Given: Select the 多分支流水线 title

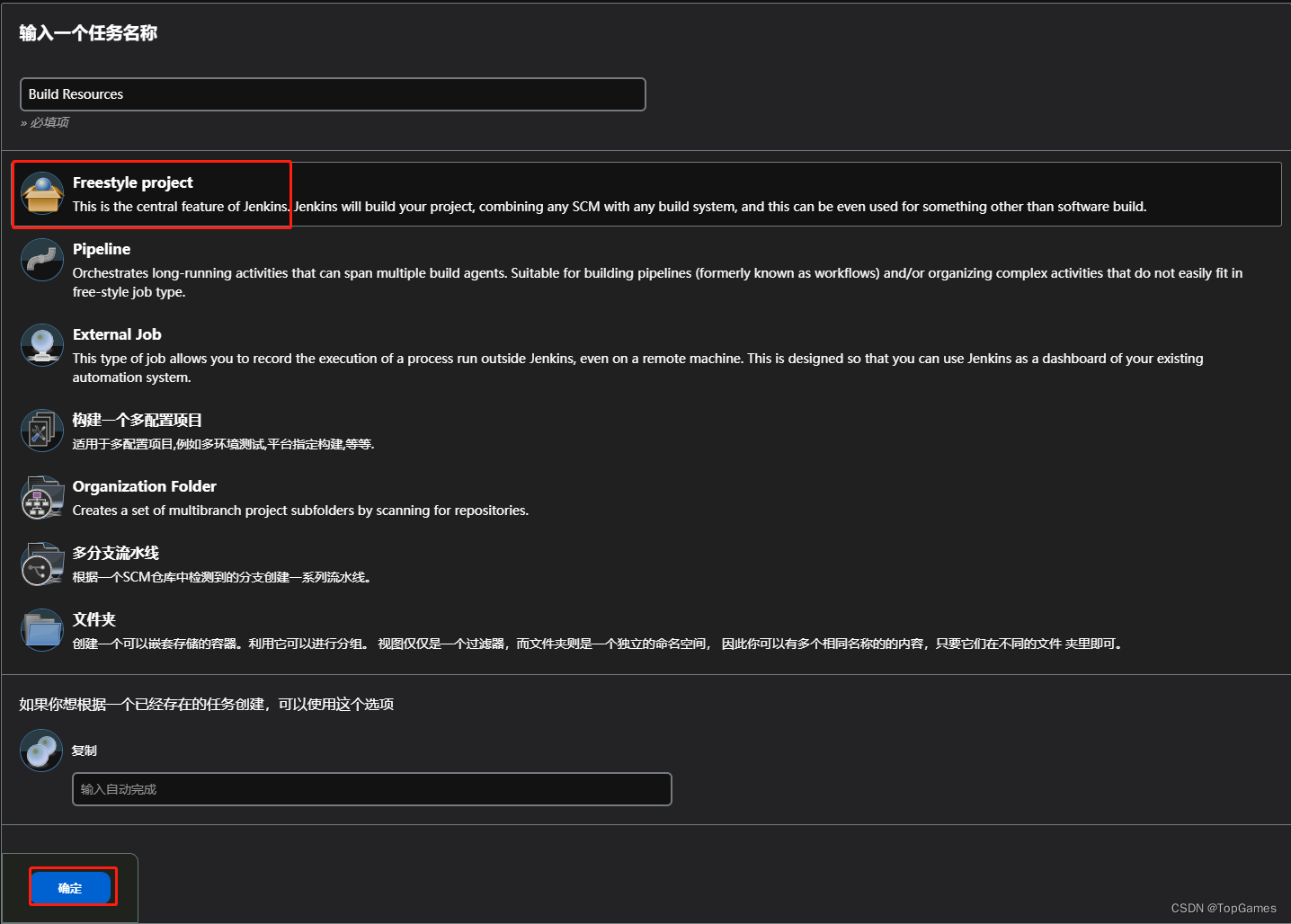Looking at the screenshot, I should pos(116,553).
